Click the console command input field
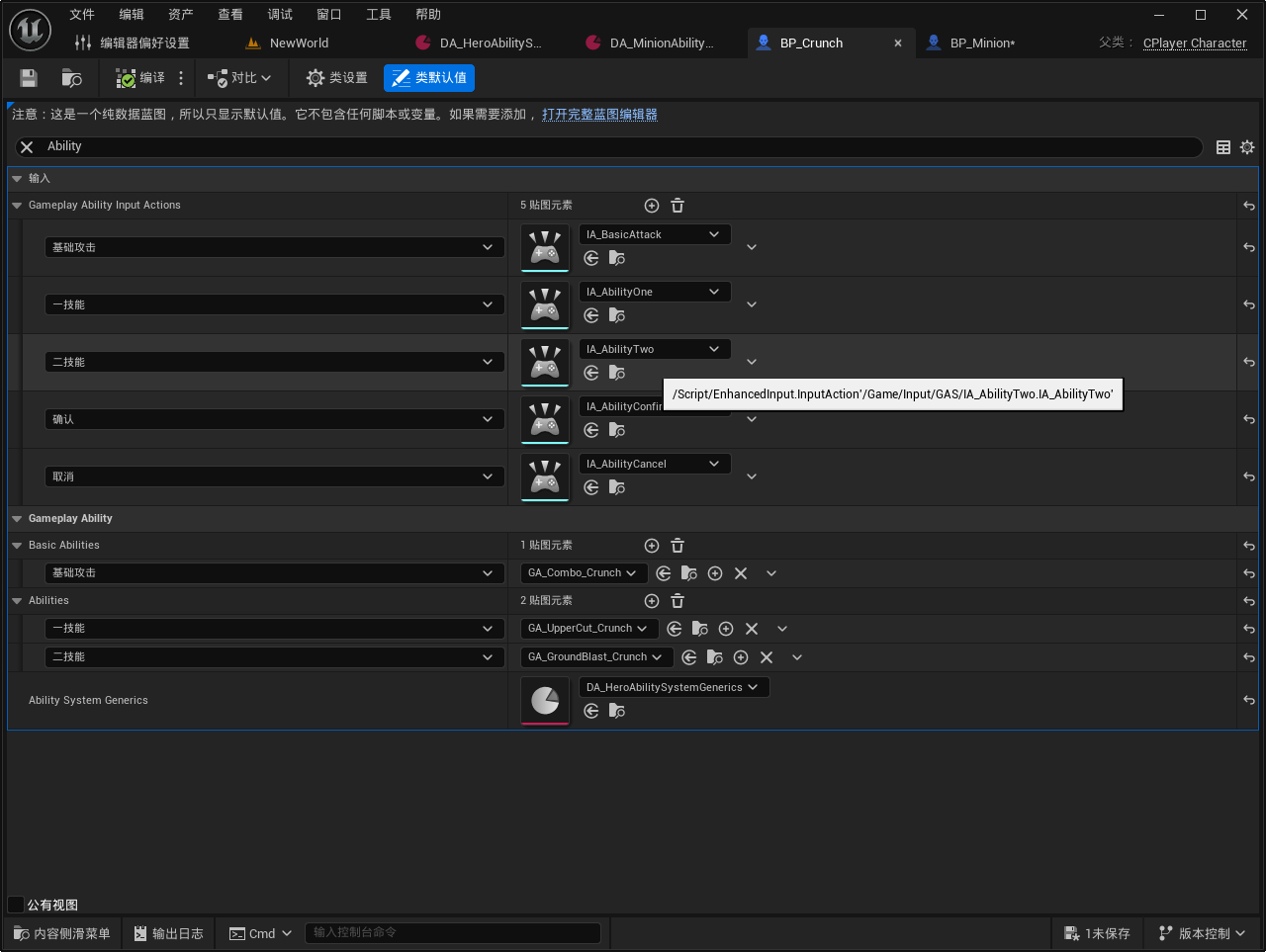Image resolution: width=1266 pixels, height=952 pixels. 453,933
